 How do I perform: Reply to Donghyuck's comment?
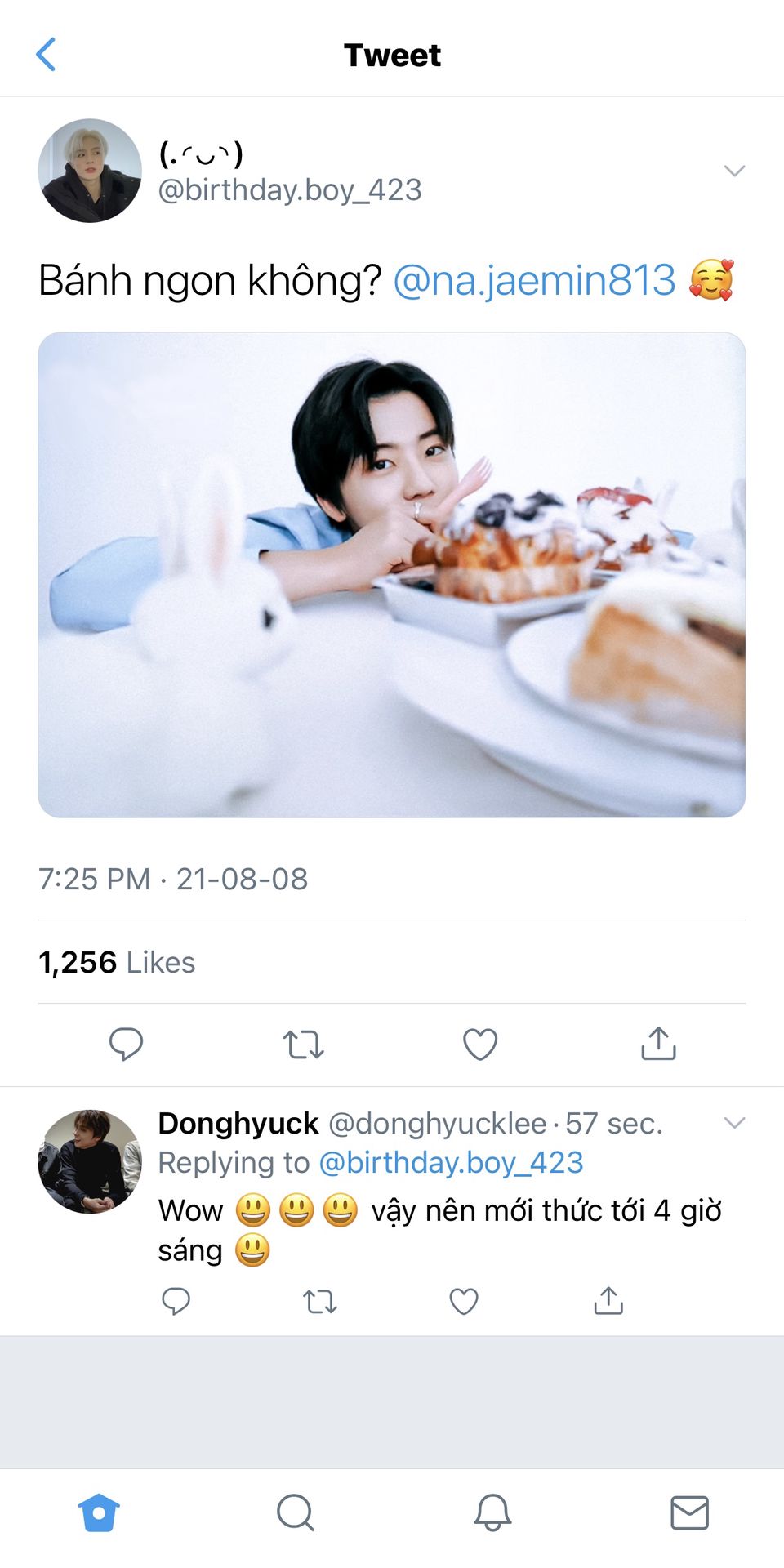coord(176,1300)
